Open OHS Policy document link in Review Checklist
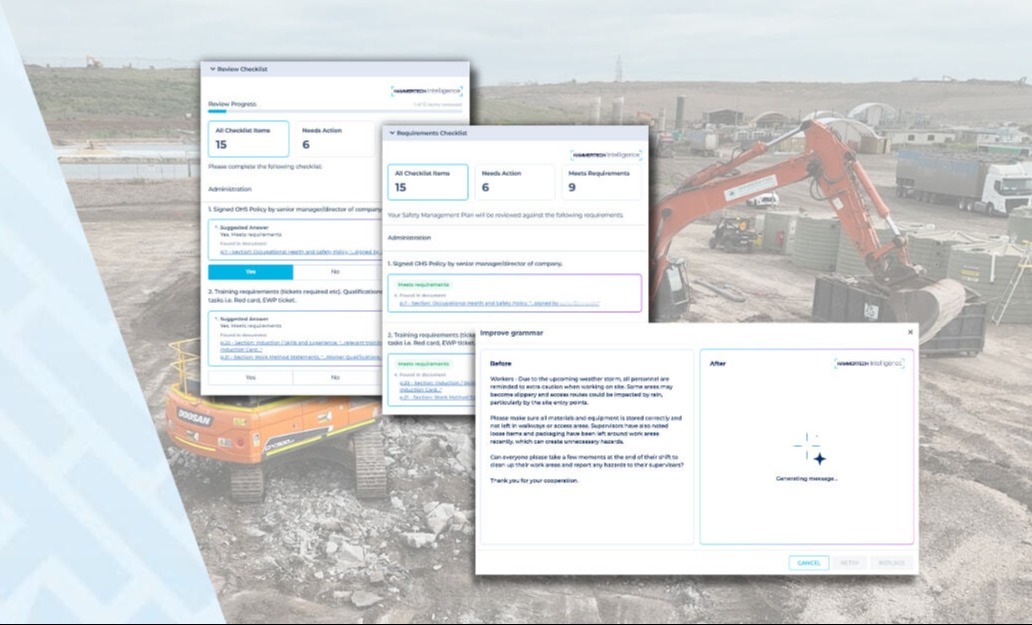This screenshot has height=625, width=1032. [301, 252]
